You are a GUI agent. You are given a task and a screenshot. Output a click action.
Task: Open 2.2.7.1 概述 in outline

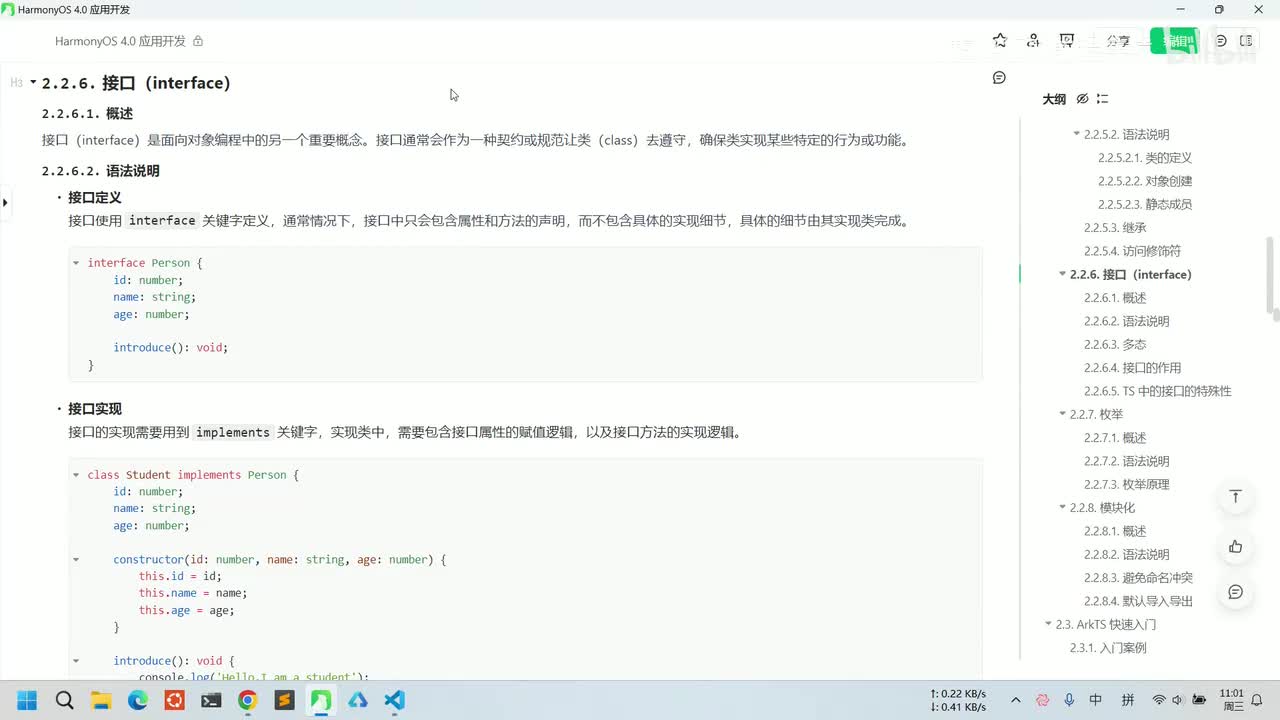point(1115,438)
